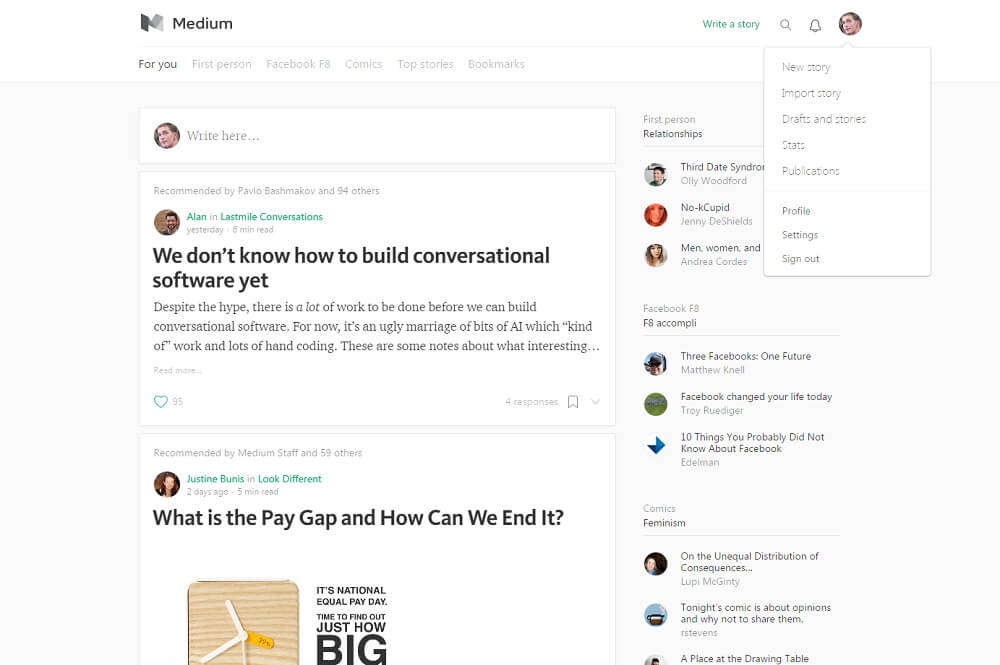The image size is (1000, 665).
Task: Open the Top stories tab
Action: [x=425, y=64]
